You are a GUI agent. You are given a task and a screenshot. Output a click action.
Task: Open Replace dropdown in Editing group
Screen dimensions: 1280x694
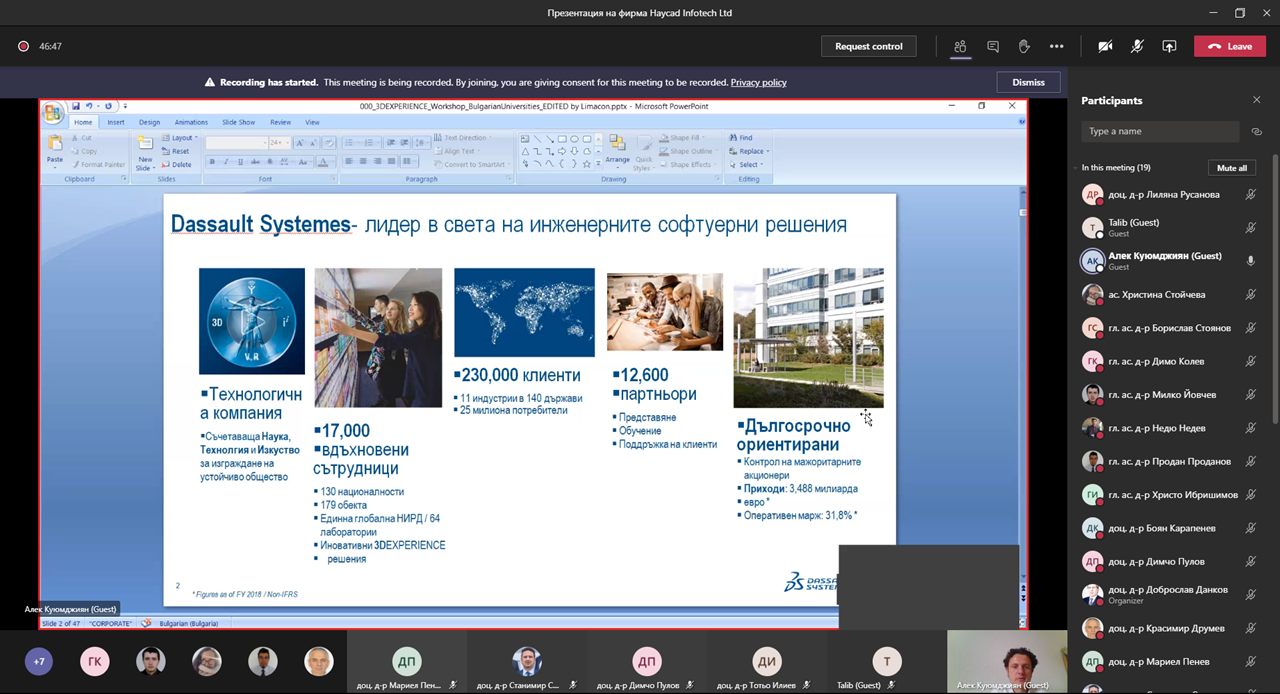click(x=748, y=151)
